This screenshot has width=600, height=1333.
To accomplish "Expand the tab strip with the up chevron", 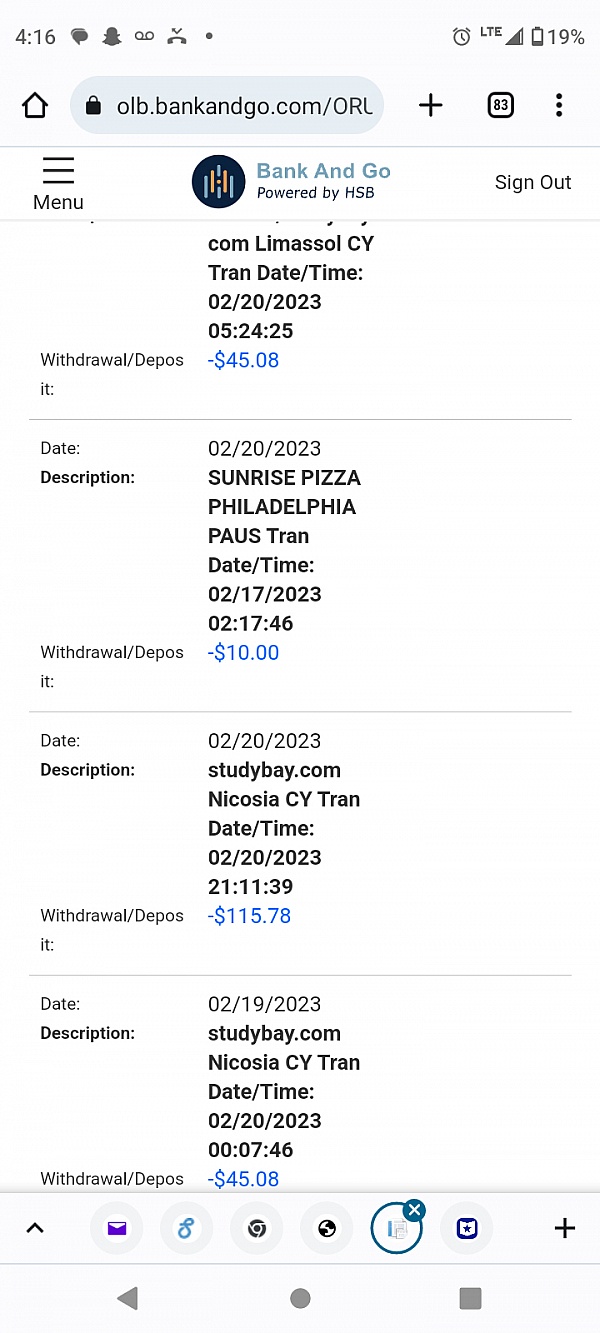I will (x=35, y=1228).
